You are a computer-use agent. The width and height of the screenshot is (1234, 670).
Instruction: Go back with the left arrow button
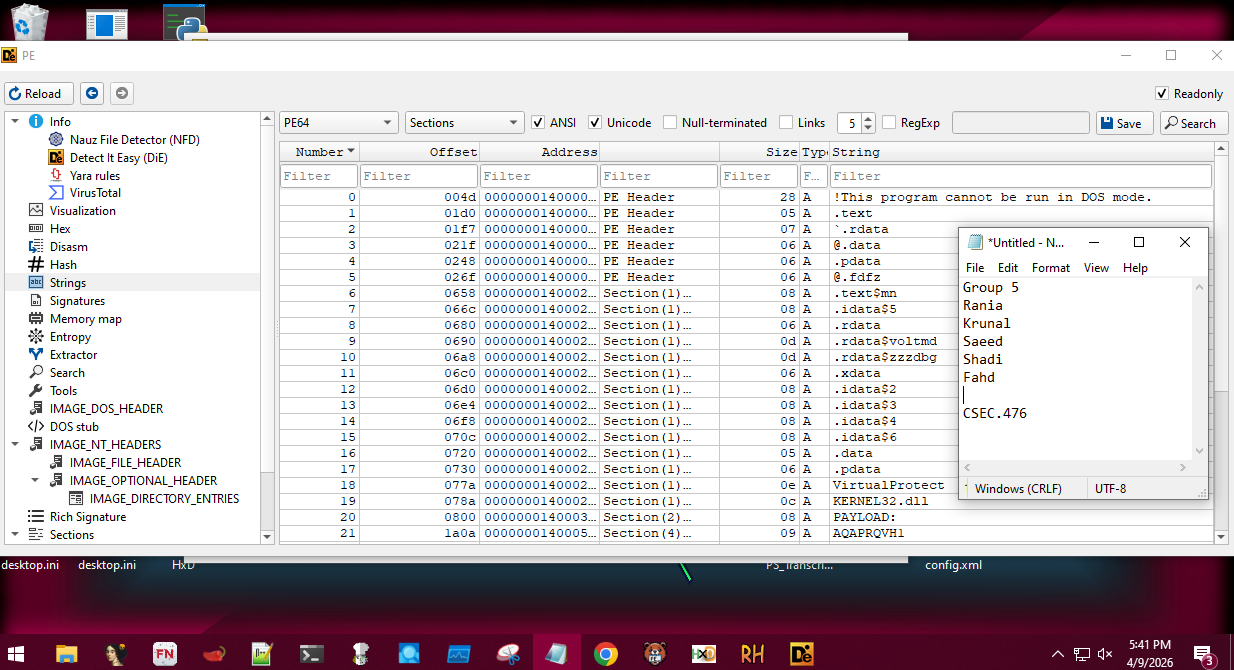[x=92, y=93]
